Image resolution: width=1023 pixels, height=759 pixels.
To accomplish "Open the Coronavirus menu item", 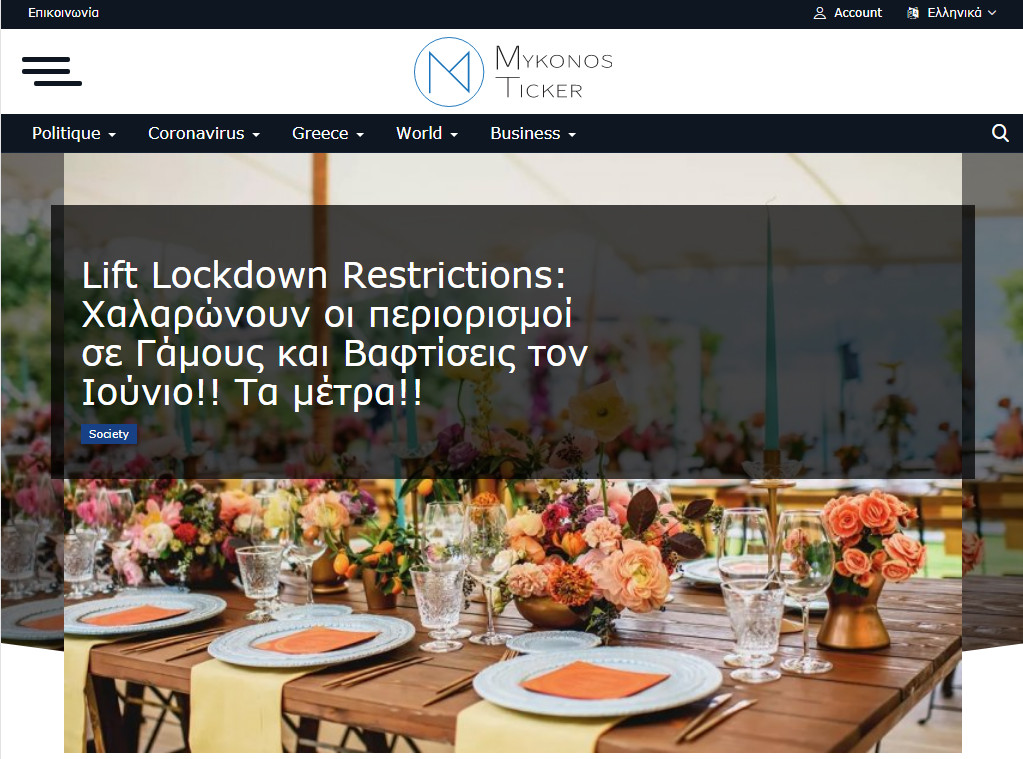I will pos(196,133).
